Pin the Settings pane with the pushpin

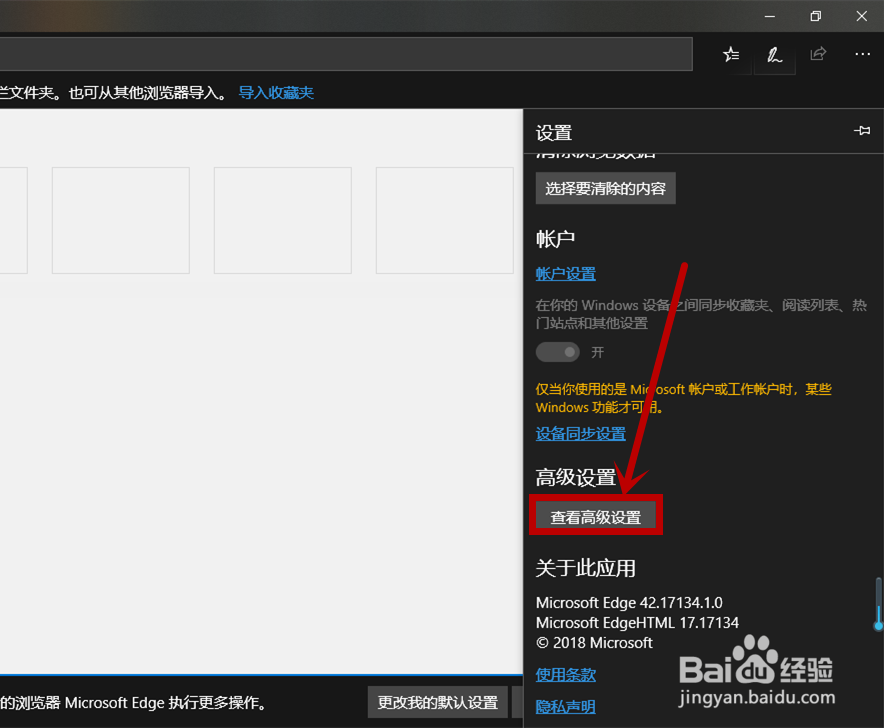(x=862, y=131)
